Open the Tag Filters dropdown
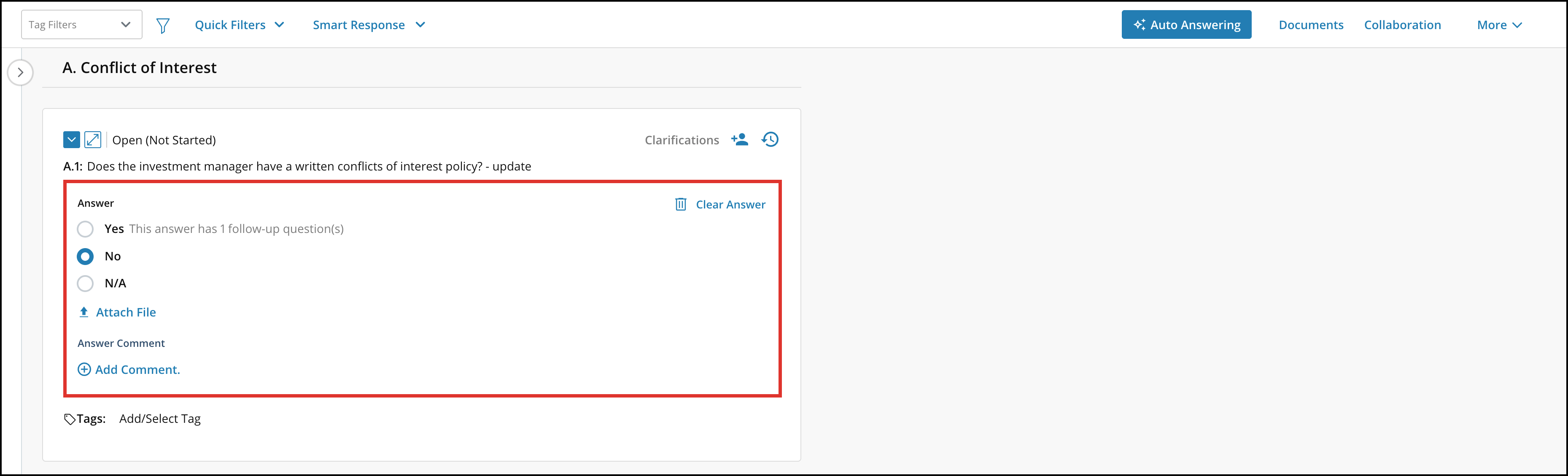1568x476 pixels. [81, 25]
